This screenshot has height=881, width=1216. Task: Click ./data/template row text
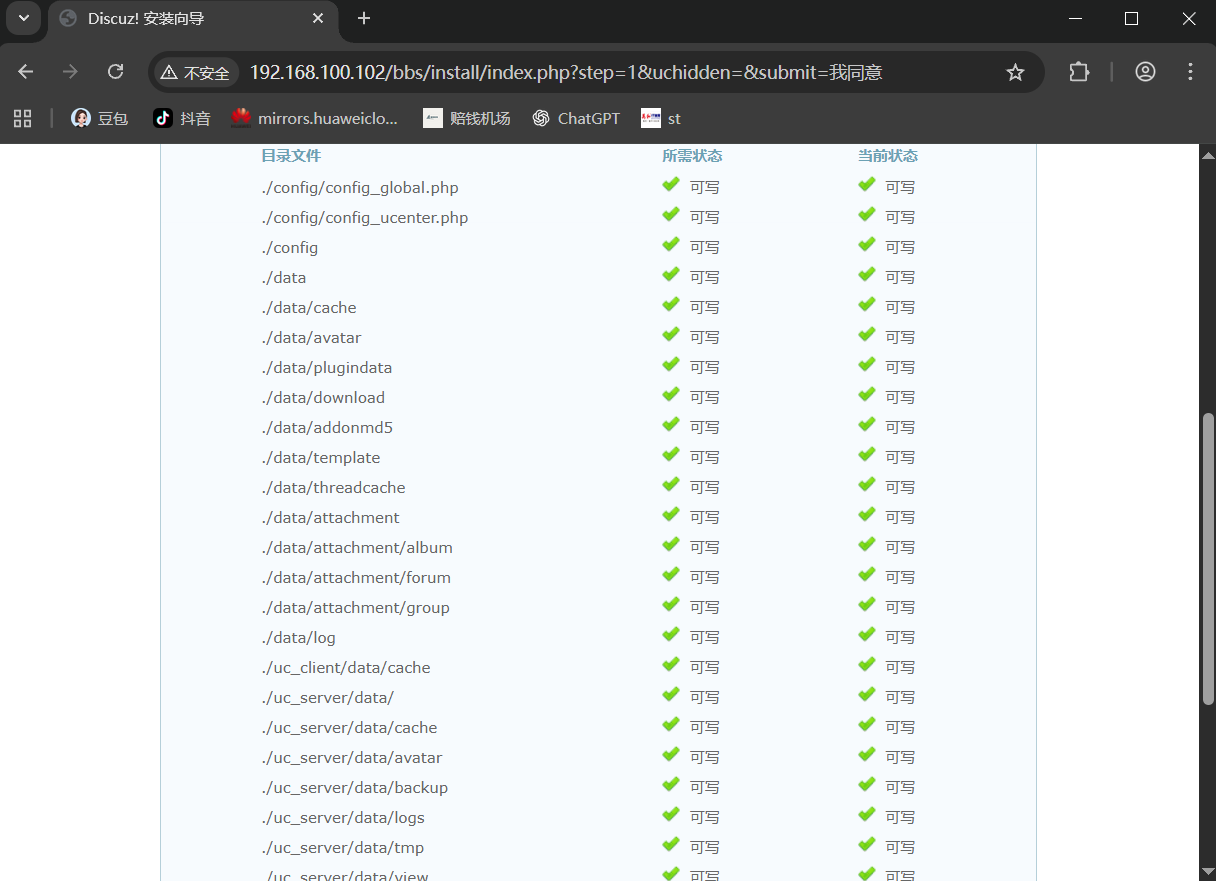tap(321, 457)
